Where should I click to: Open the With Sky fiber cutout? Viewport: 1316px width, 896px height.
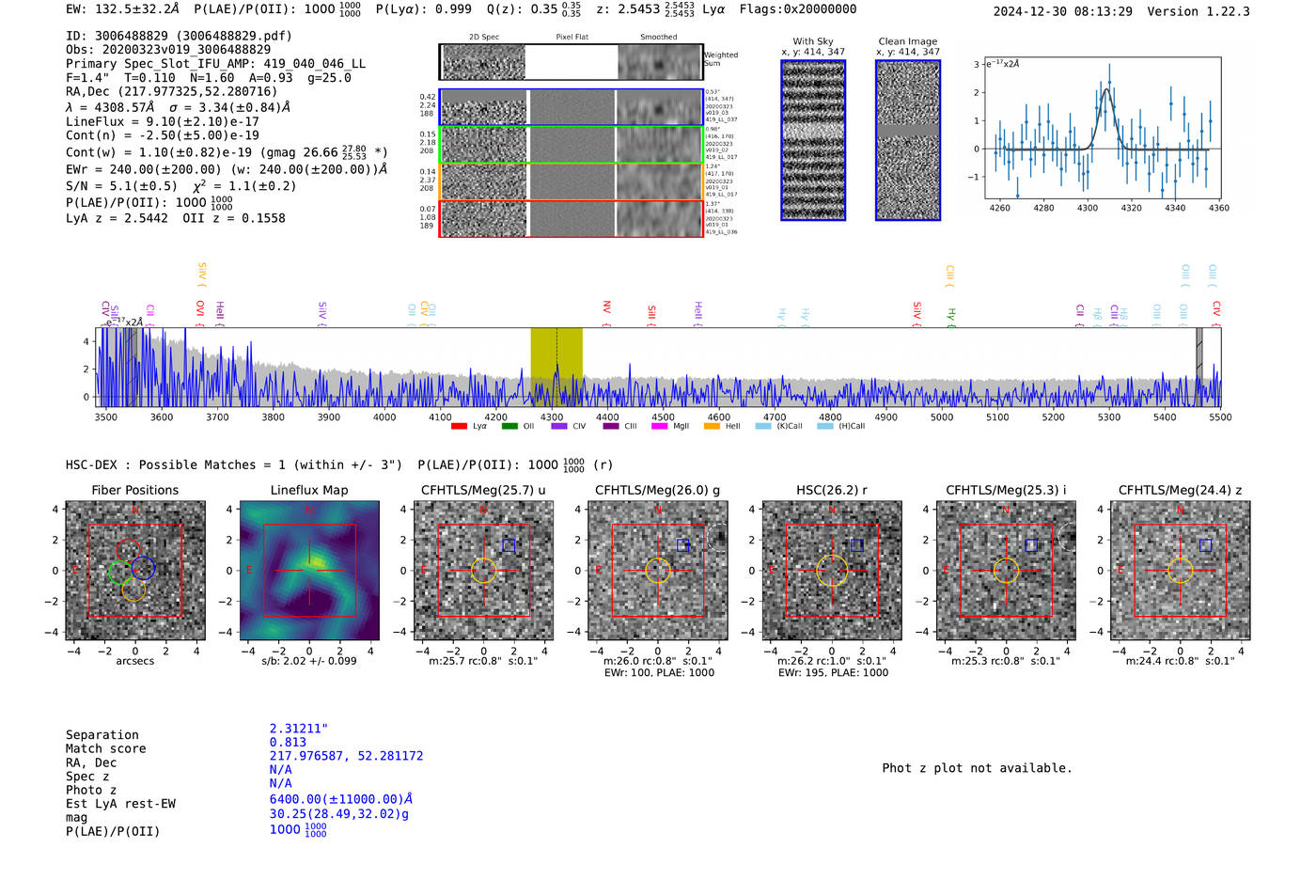(x=813, y=140)
